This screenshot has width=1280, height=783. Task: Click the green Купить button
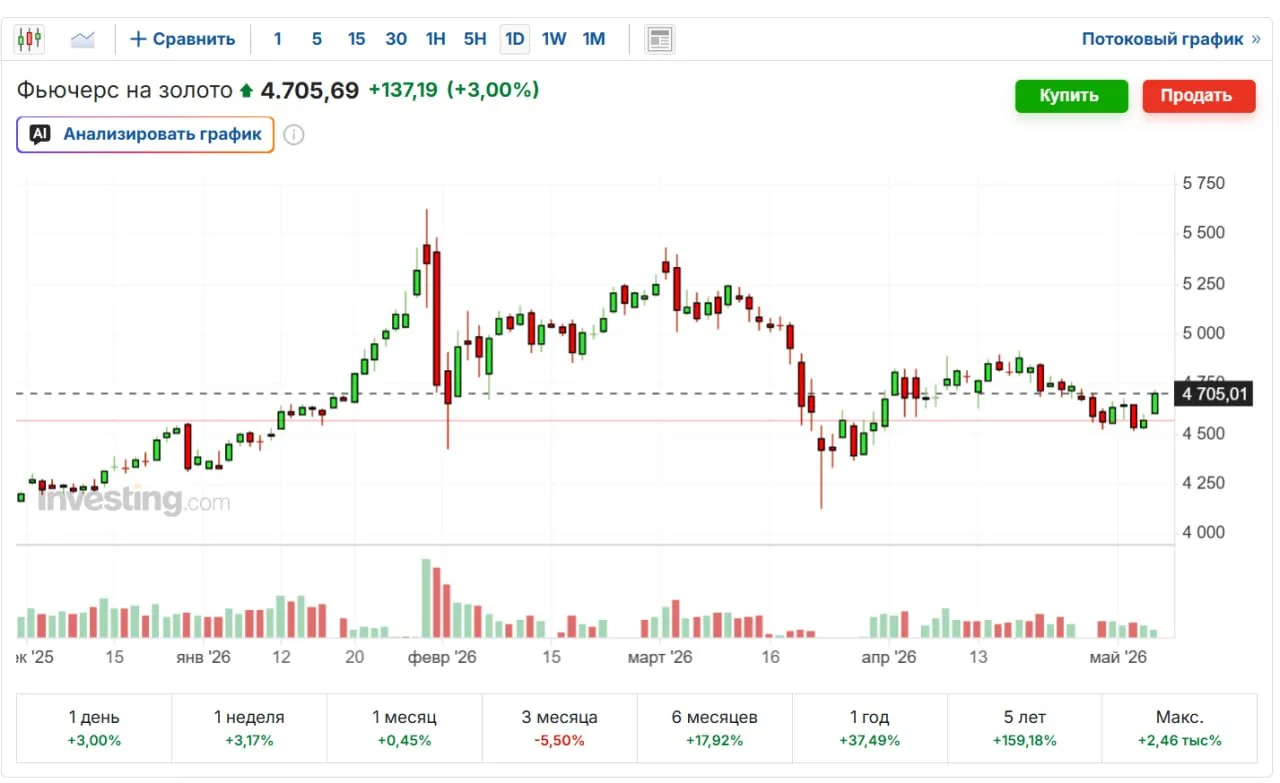click(x=1071, y=96)
